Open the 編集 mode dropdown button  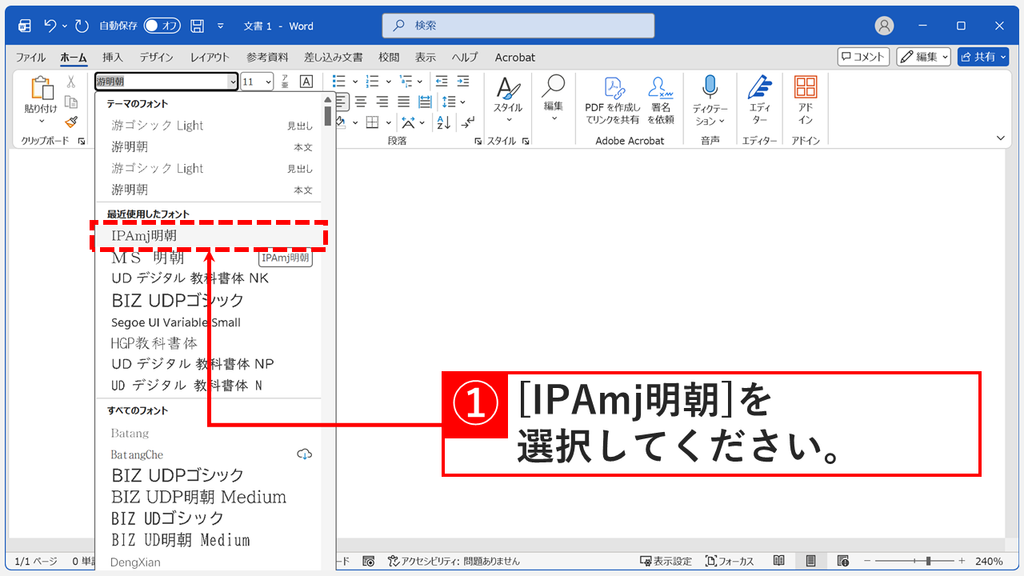(923, 57)
